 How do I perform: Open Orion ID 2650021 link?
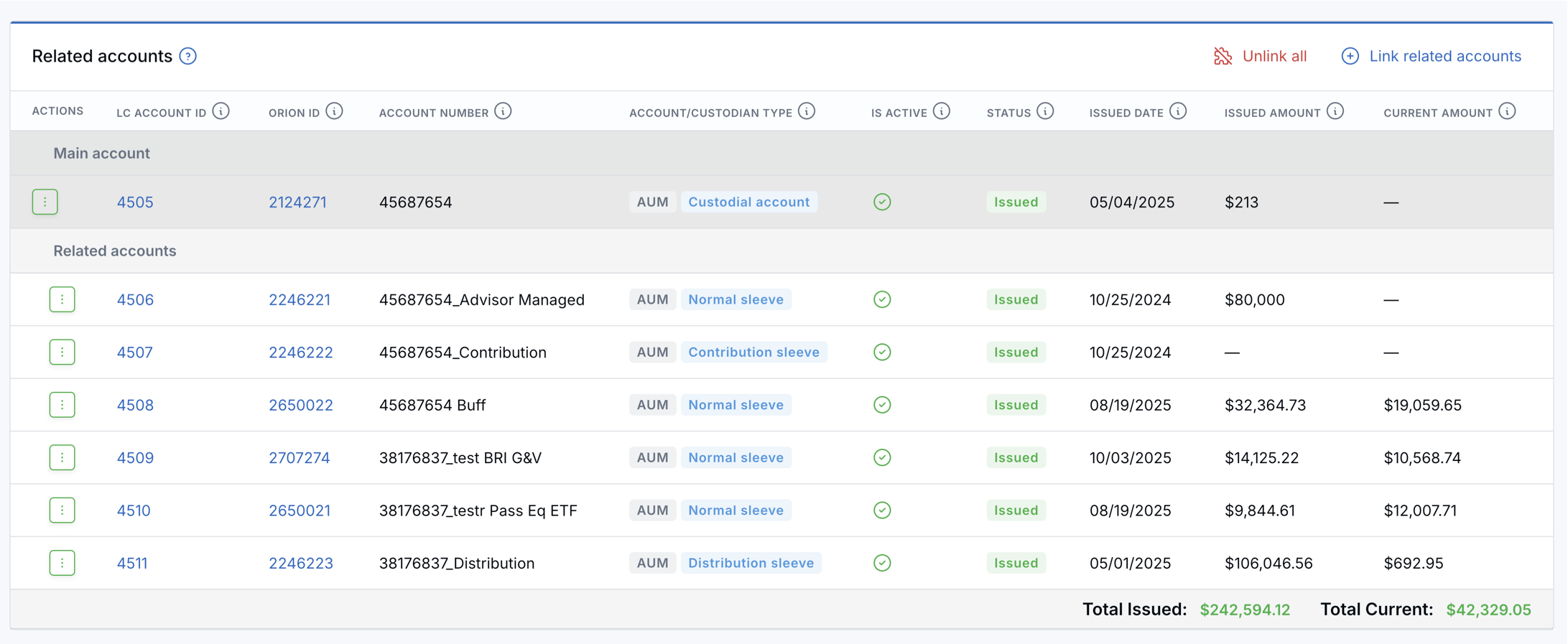pos(300,510)
